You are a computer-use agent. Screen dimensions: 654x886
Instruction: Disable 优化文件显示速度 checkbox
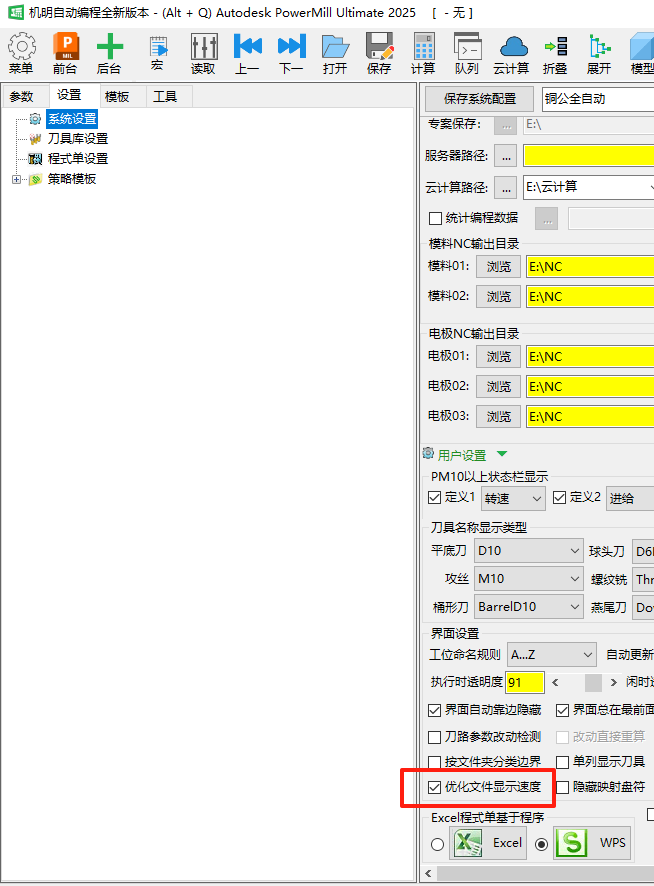point(435,787)
